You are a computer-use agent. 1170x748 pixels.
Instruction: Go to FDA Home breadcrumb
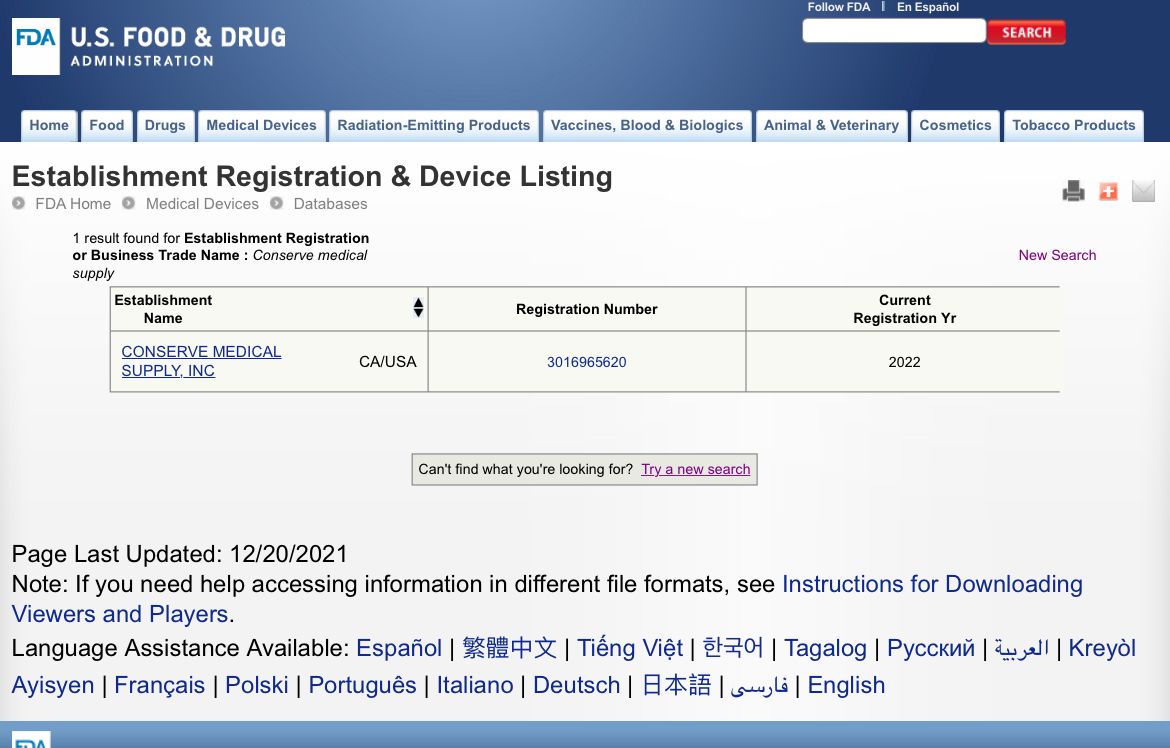tap(73, 204)
